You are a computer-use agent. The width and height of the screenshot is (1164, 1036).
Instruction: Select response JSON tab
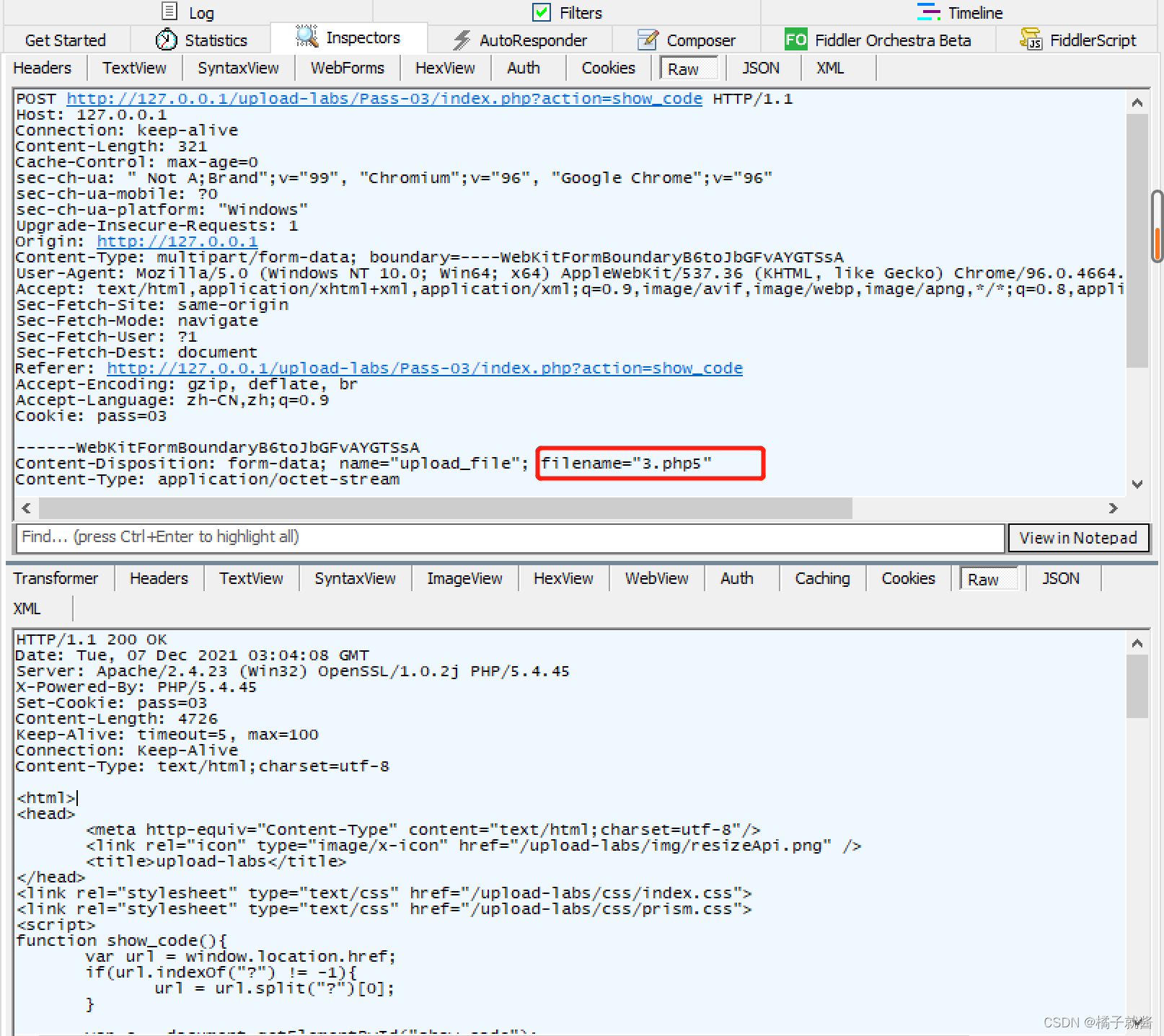pos(1061,578)
